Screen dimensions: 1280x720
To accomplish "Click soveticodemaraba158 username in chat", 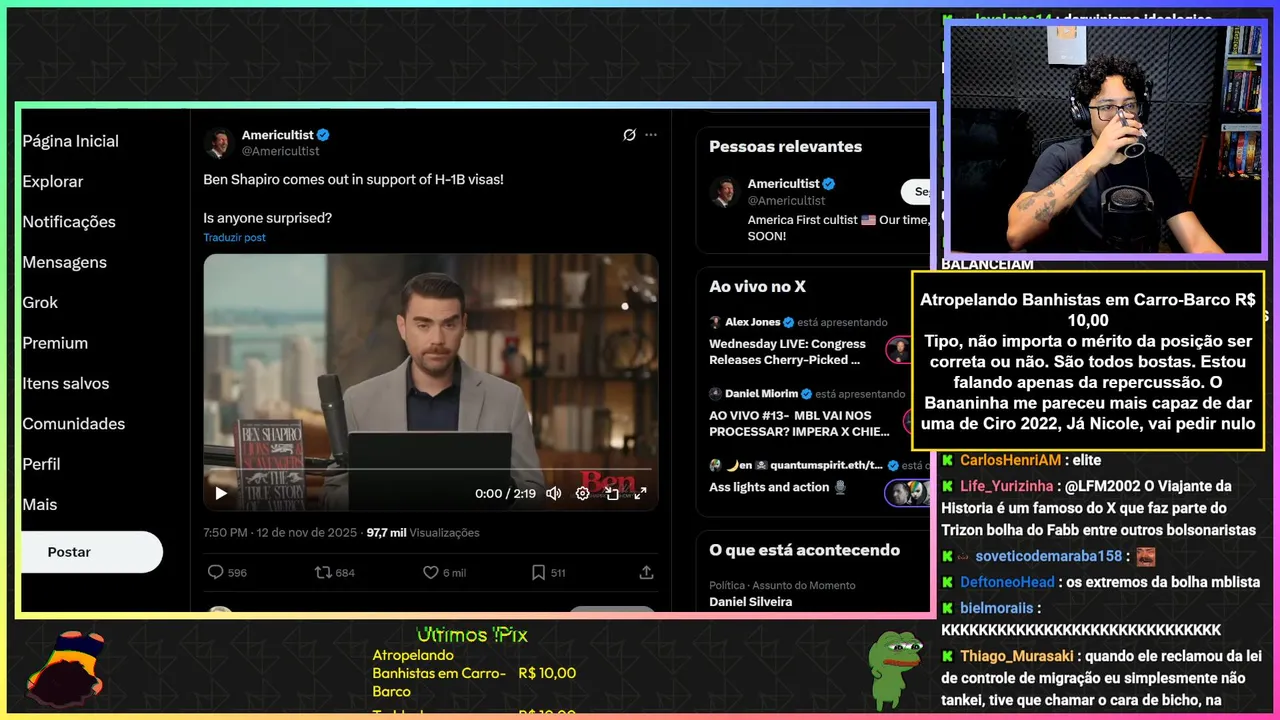I will coord(1049,556).
